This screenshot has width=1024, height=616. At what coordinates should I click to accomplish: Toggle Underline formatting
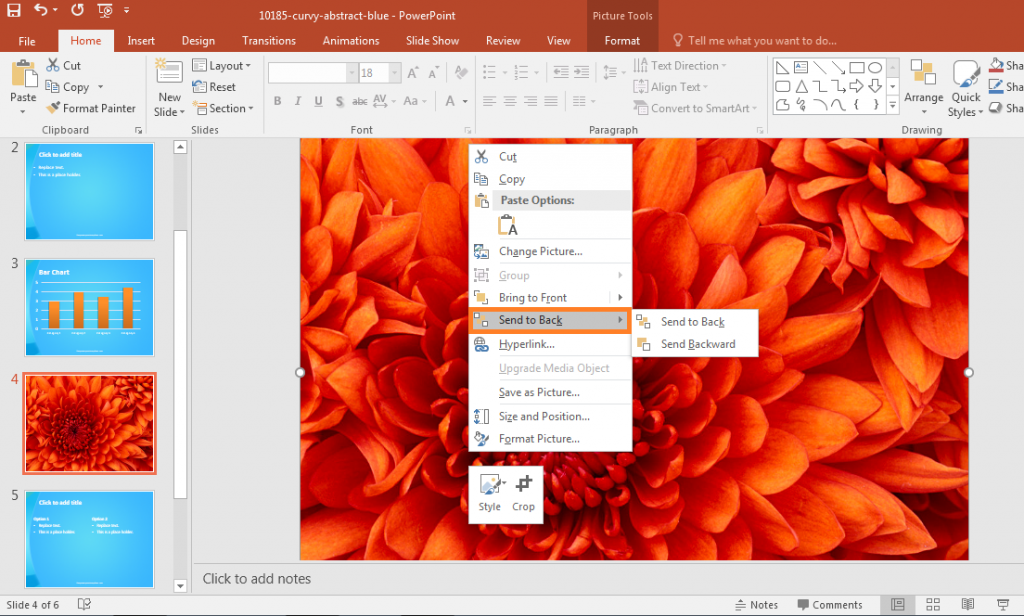tap(319, 101)
